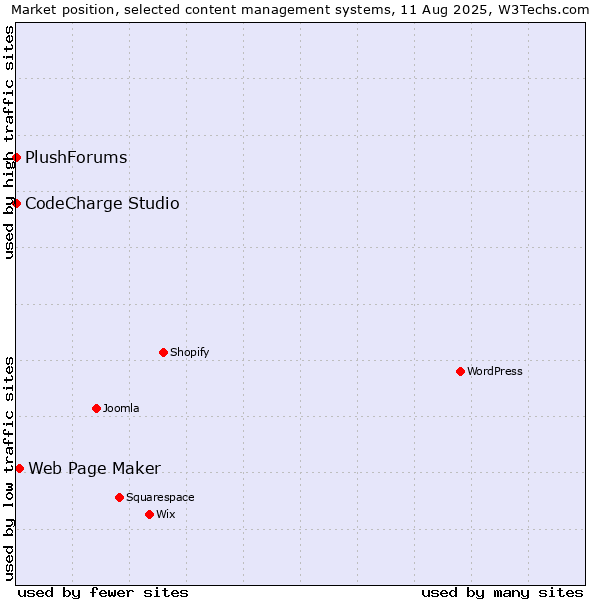Select the 'Squarespace' label text
This screenshot has width=600, height=600.
click(x=160, y=497)
